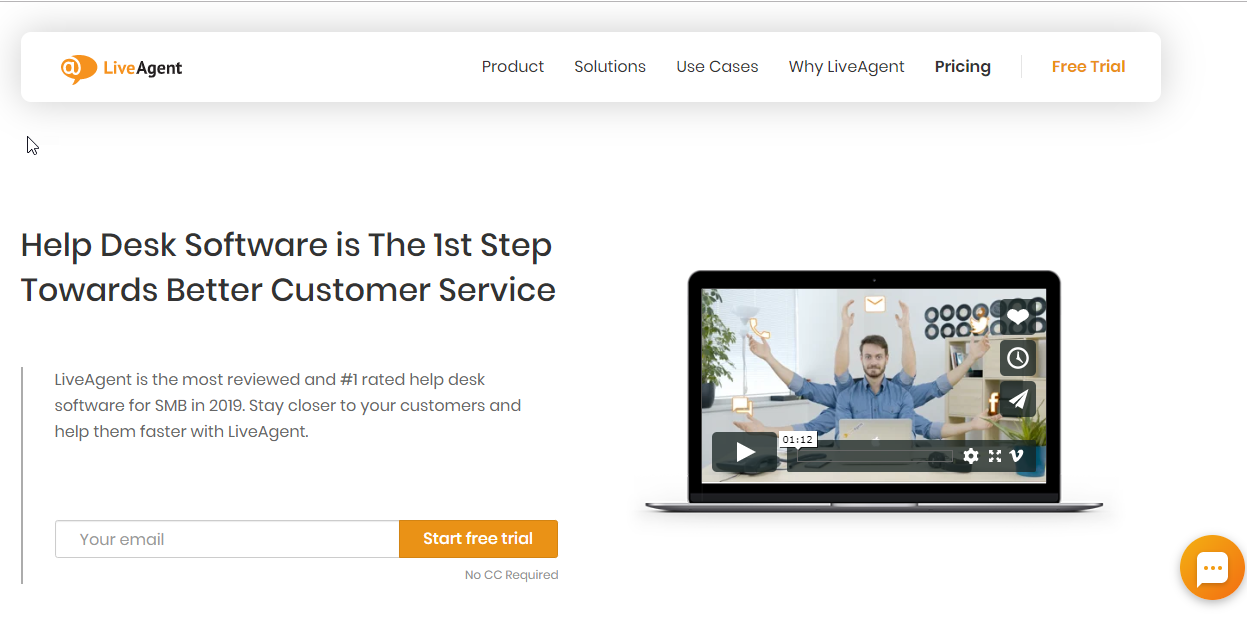Click the Help Desk Software headline

pyautogui.click(x=288, y=267)
